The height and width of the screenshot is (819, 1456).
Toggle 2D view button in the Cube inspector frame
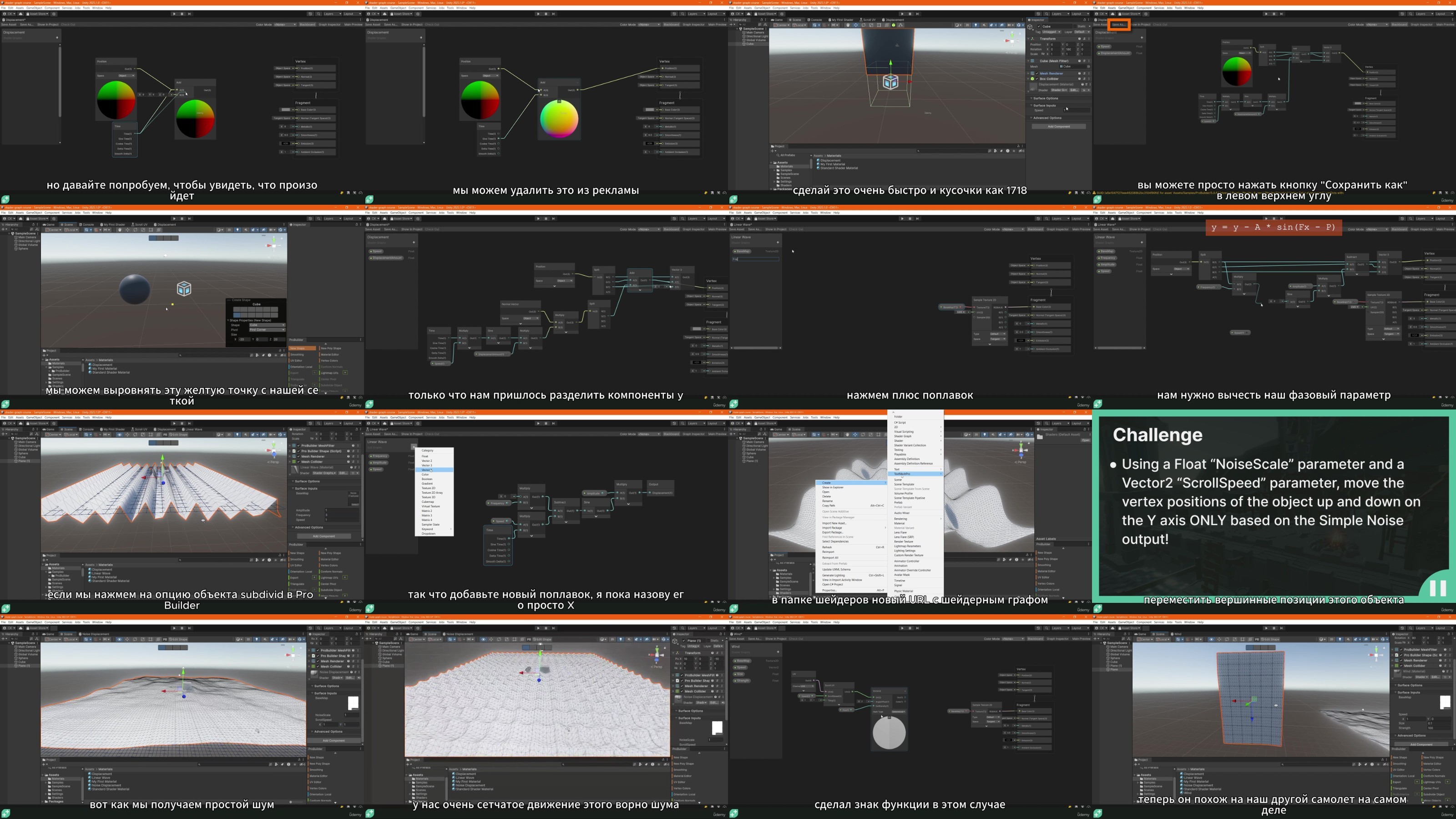967,25
